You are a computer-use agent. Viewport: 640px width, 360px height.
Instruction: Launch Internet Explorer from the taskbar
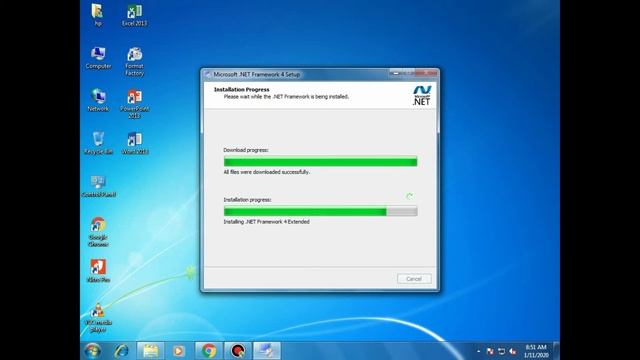tap(121, 351)
